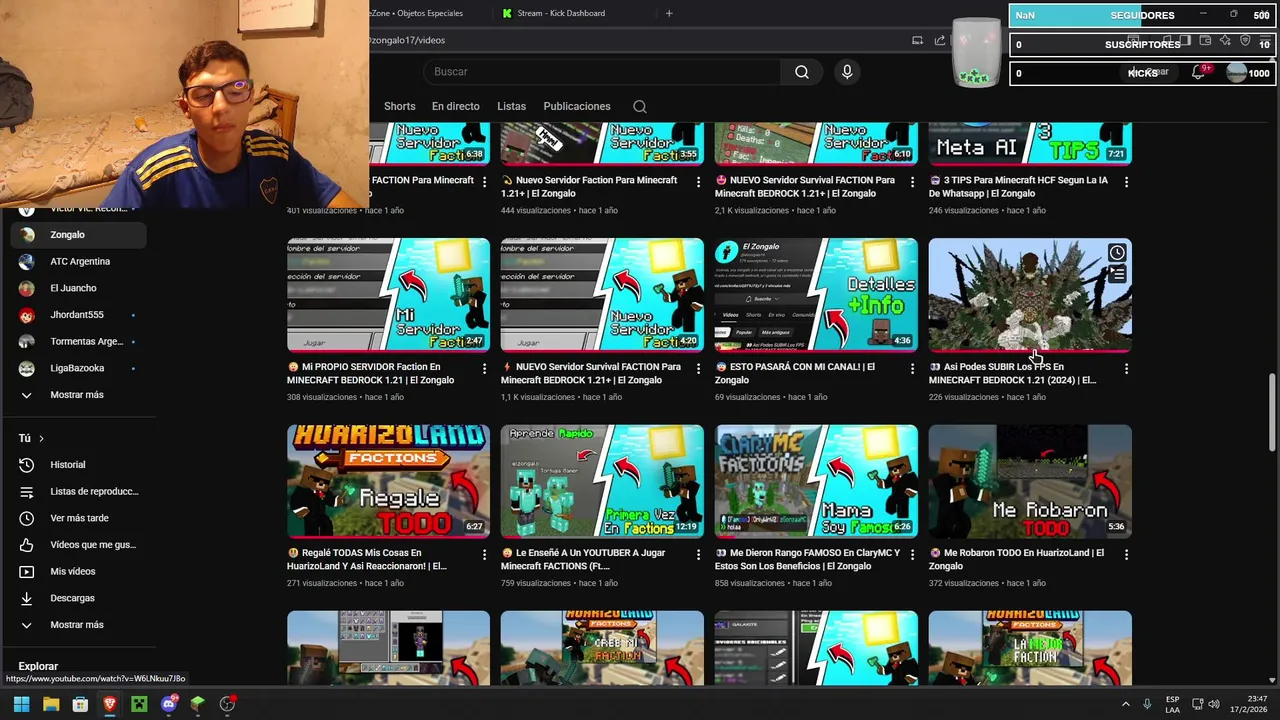The image size is (1280, 720).
Task: Open options menu for 3 TIPS Para Minecraft HCF video
Action: pyautogui.click(x=1126, y=182)
